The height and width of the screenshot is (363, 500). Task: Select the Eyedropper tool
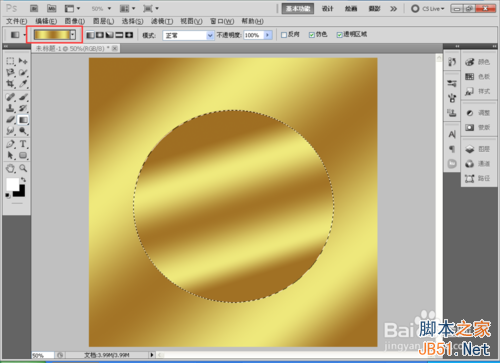[x=23, y=84]
